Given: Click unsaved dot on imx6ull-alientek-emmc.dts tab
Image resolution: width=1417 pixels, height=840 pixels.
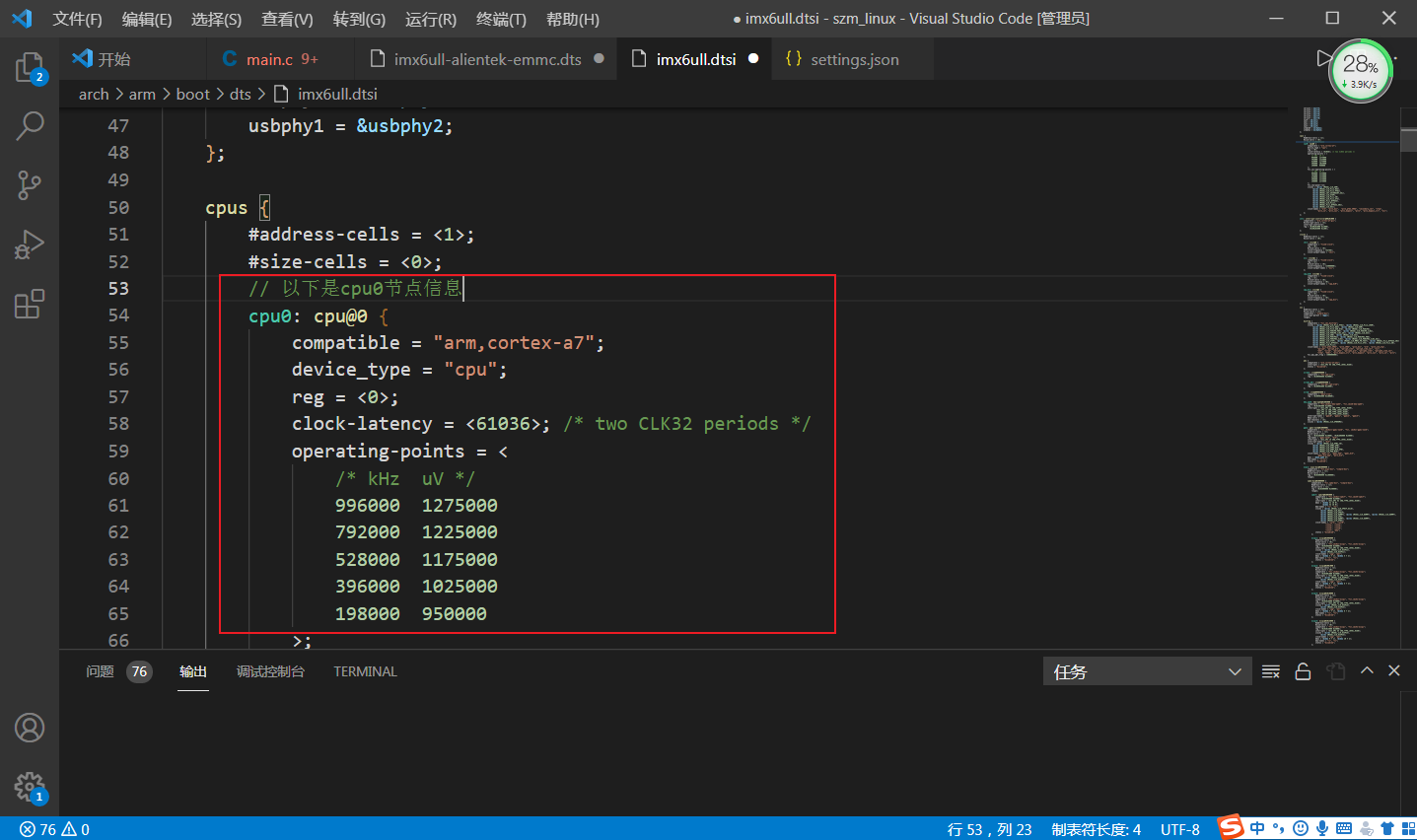Looking at the screenshot, I should (599, 59).
